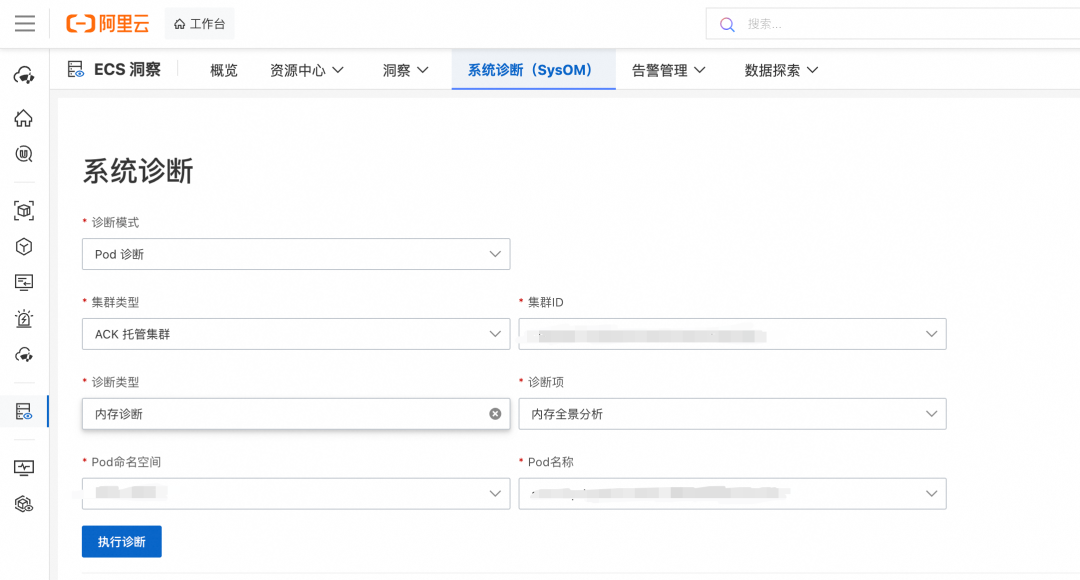This screenshot has width=1080, height=580.
Task: Open the 集群类型 ACK 托管集群 dropdown
Action: pyautogui.click(x=296, y=334)
